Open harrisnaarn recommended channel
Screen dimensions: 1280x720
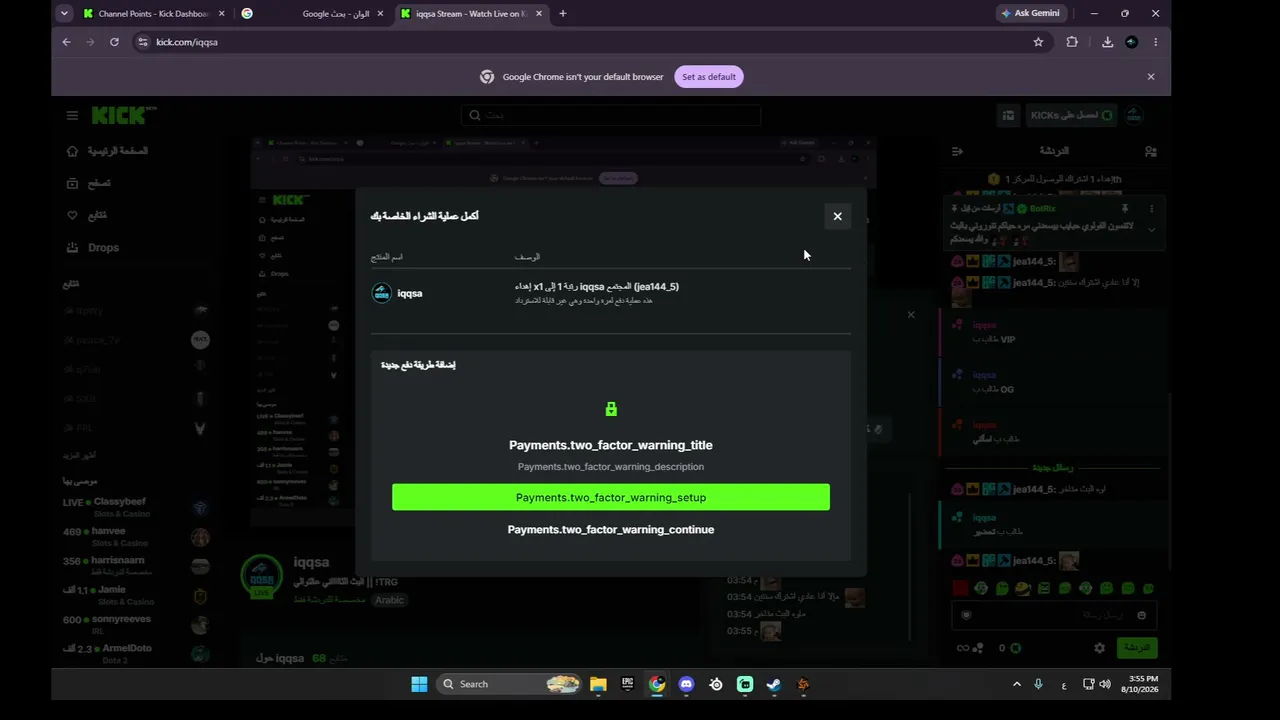pos(135,566)
